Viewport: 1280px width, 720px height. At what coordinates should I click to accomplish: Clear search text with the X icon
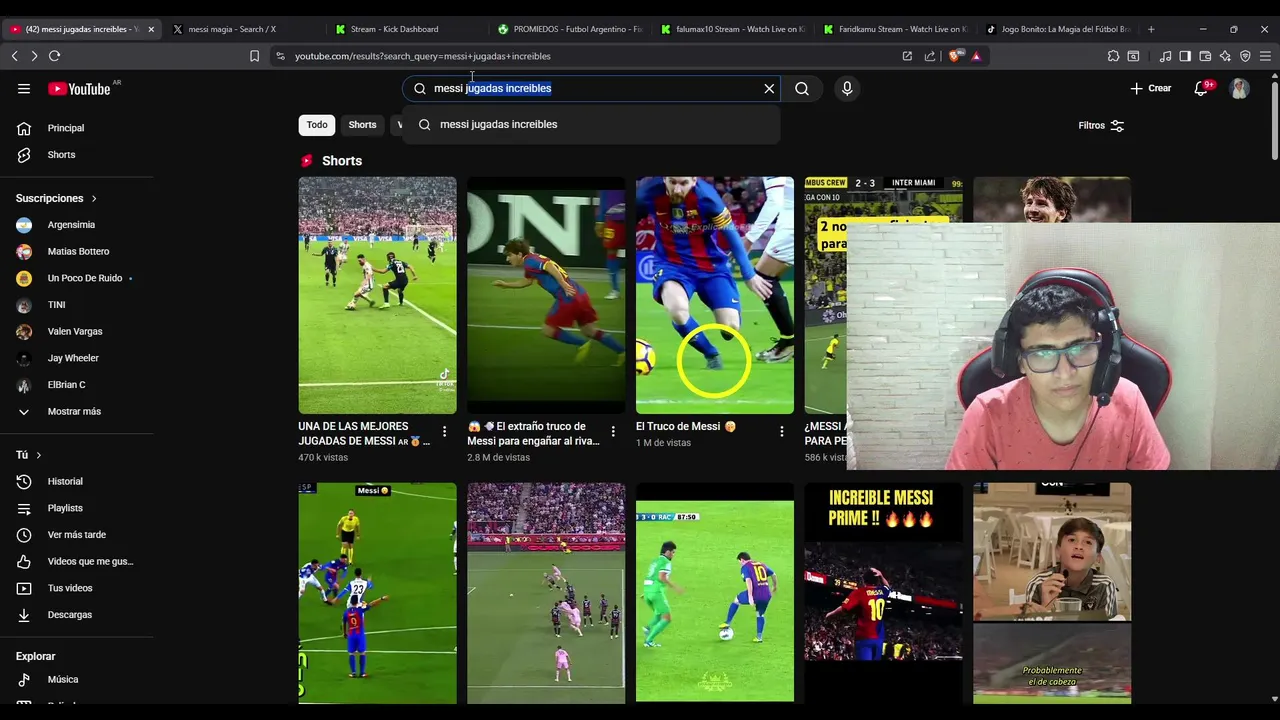pos(769,88)
